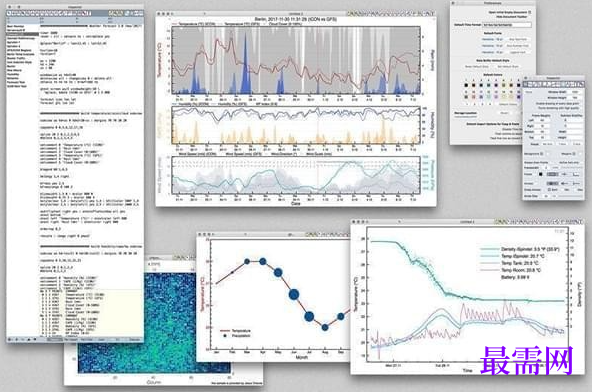Pick the olive swatch in top Default Colors row
Image resolution: width=592 pixels, height=392 pixels.
pyautogui.click(x=503, y=85)
